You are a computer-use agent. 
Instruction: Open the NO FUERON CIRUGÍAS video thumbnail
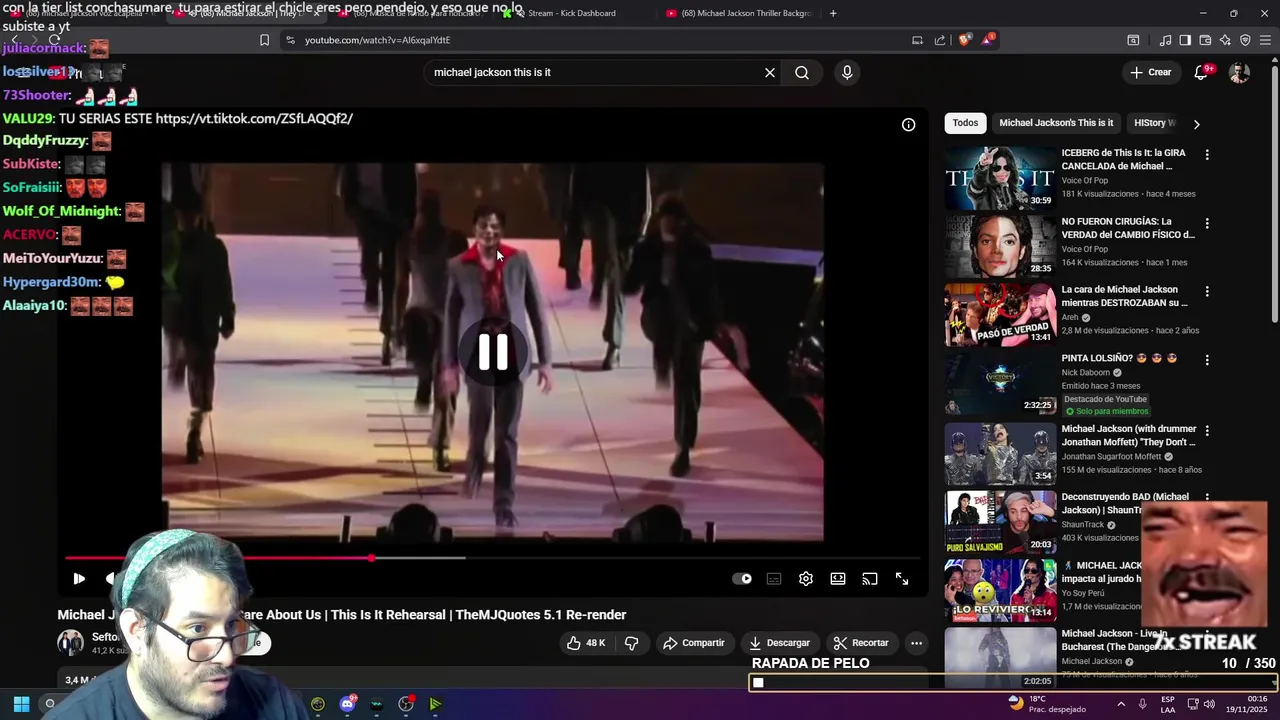tap(1000, 246)
